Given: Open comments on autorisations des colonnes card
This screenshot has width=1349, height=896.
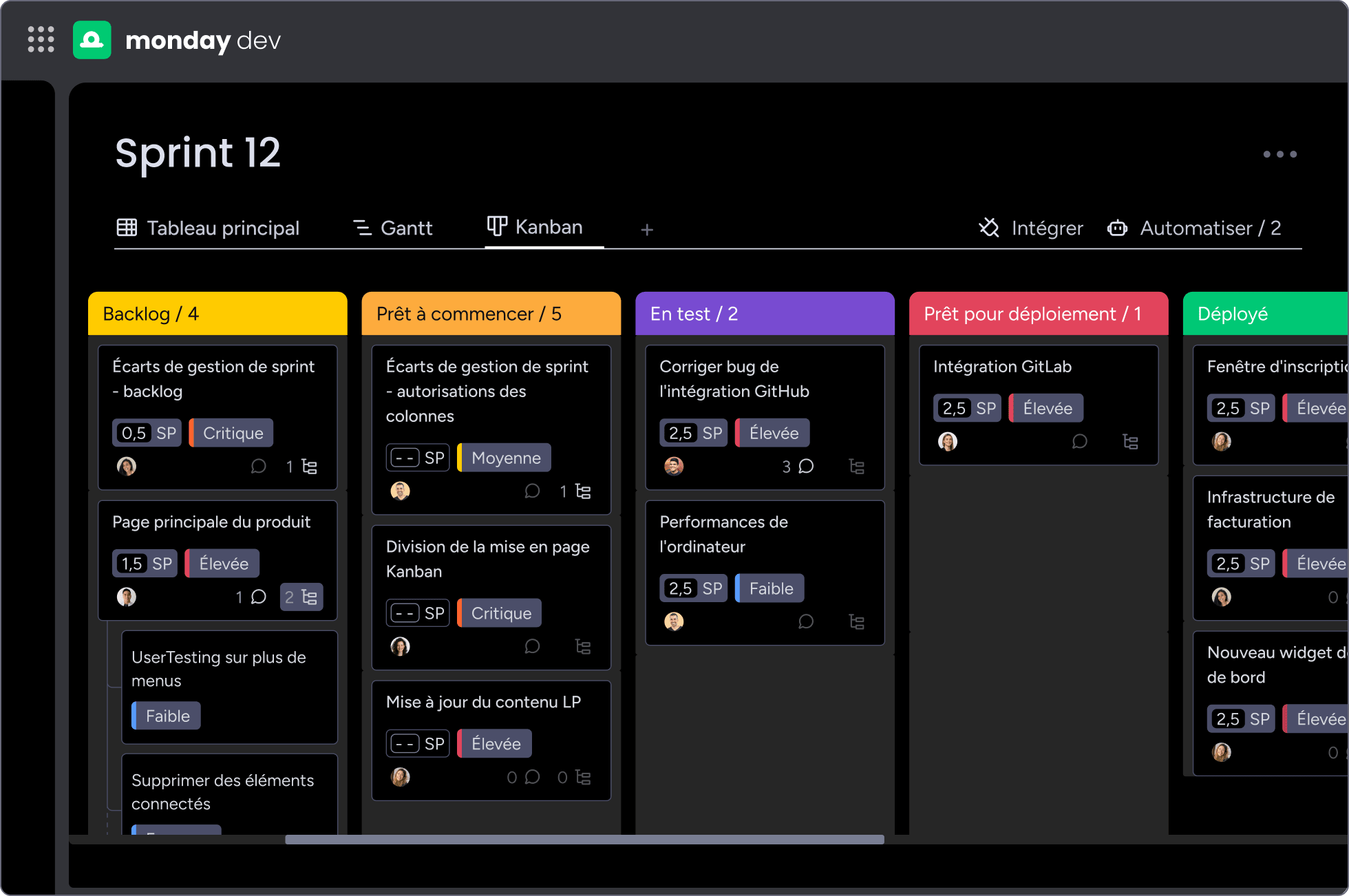Looking at the screenshot, I should click(x=532, y=491).
